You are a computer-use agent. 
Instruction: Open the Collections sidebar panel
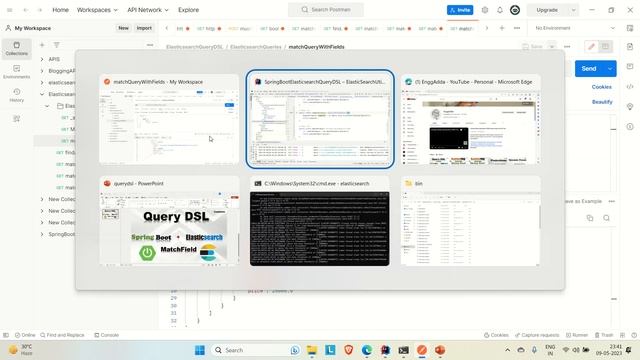pyautogui.click(x=16, y=49)
